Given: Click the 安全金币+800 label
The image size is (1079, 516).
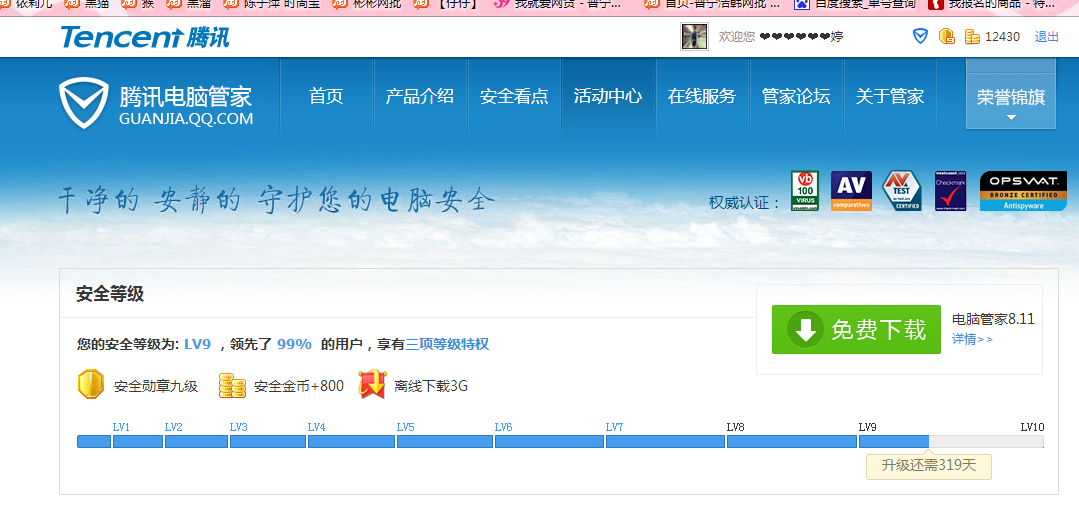Looking at the screenshot, I should click(x=299, y=386).
